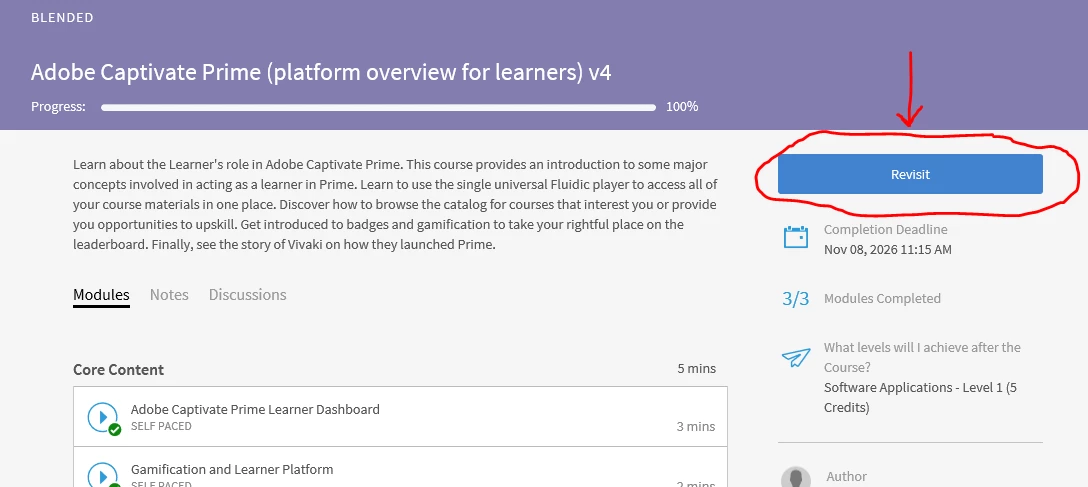Click the BLENDED course type label

pos(62,18)
